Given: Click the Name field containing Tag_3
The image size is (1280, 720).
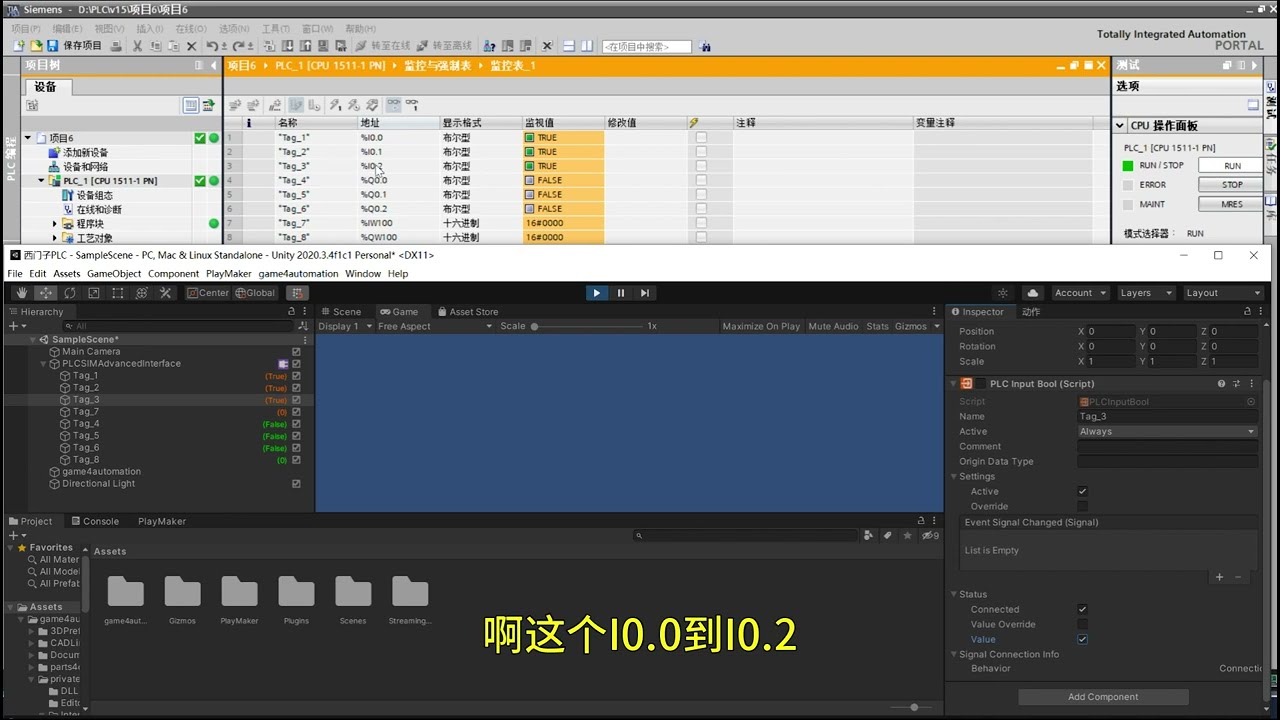Looking at the screenshot, I should point(1167,417).
